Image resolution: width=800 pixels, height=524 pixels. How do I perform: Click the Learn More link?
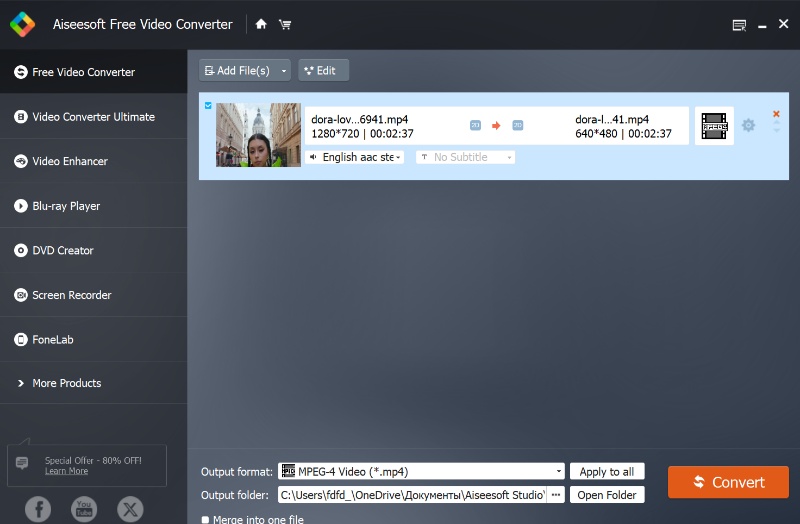coord(66,471)
